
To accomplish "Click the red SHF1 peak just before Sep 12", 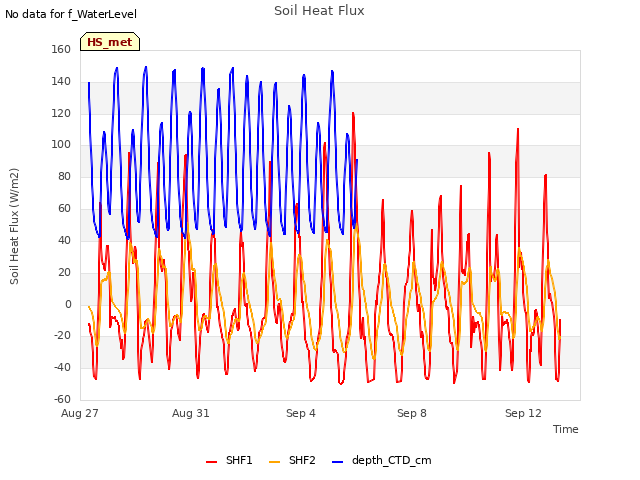I will pos(518,129).
